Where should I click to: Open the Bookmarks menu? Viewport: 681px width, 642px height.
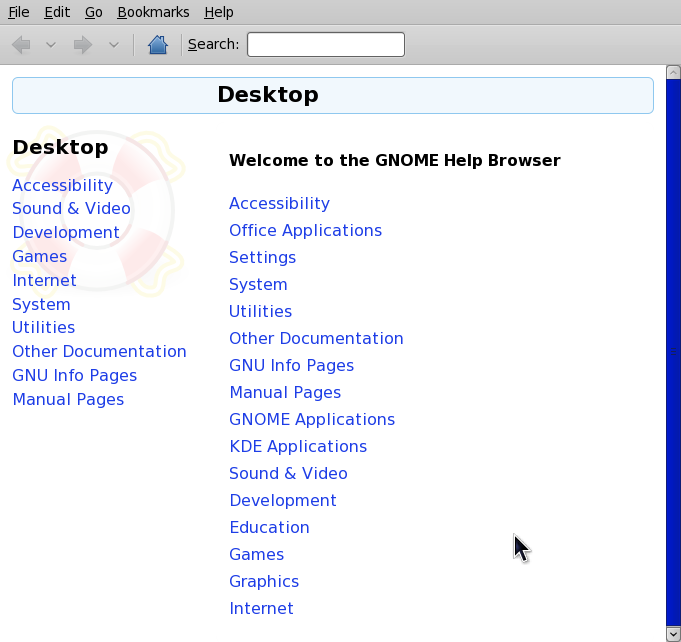pos(153,12)
